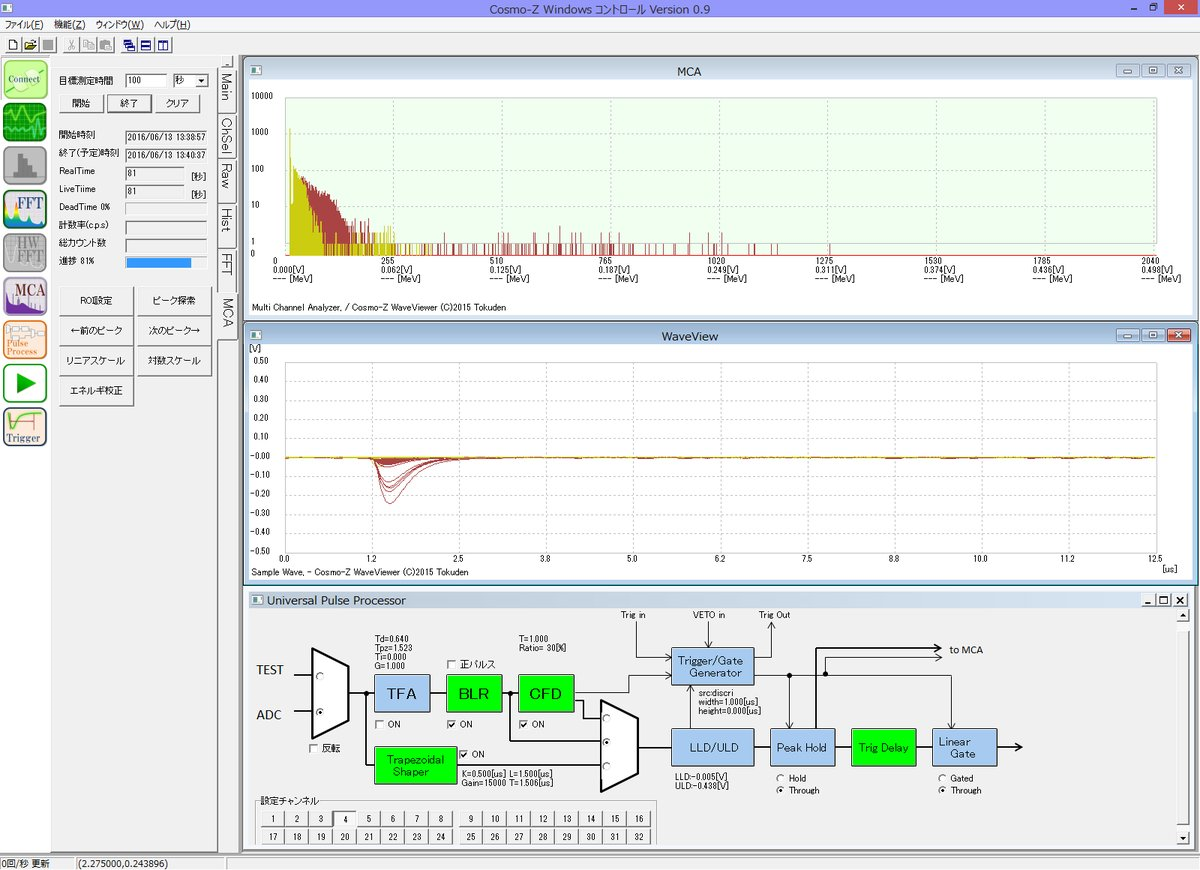Open the green waveform viewer icon
The image size is (1200, 870).
tap(25, 122)
